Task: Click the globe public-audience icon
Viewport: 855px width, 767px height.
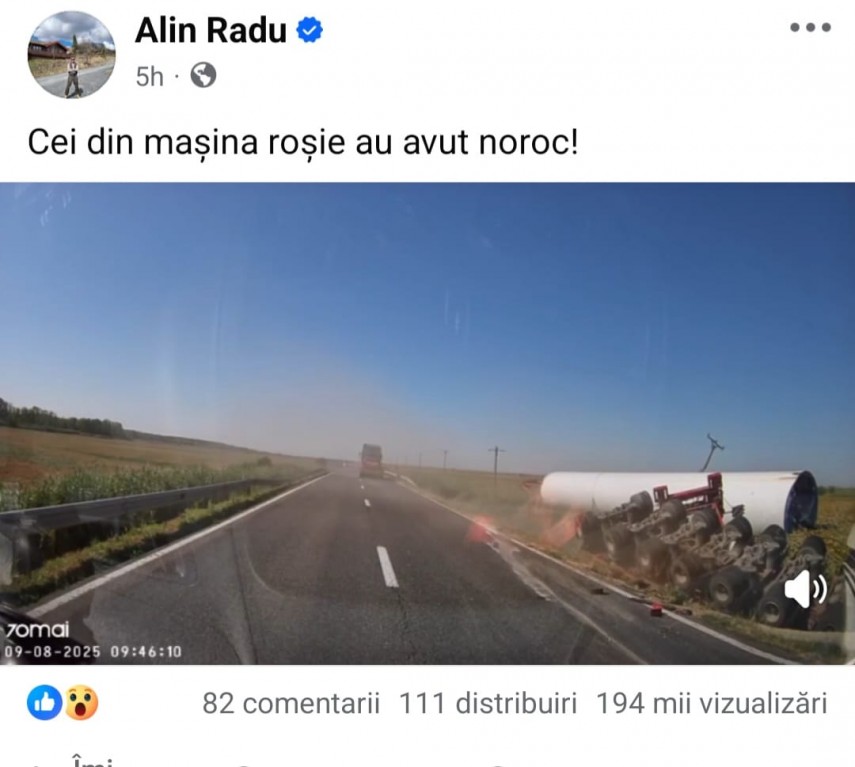Action: (x=203, y=75)
